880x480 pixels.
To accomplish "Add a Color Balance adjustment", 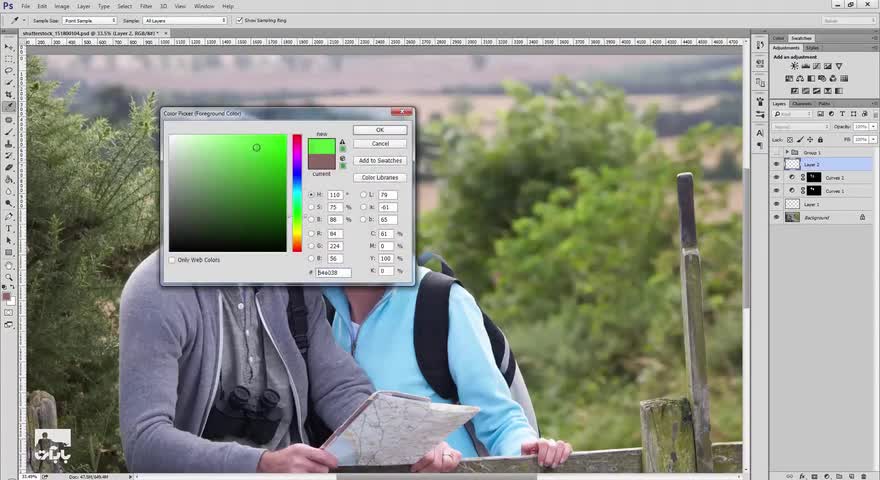I will tap(800, 79).
